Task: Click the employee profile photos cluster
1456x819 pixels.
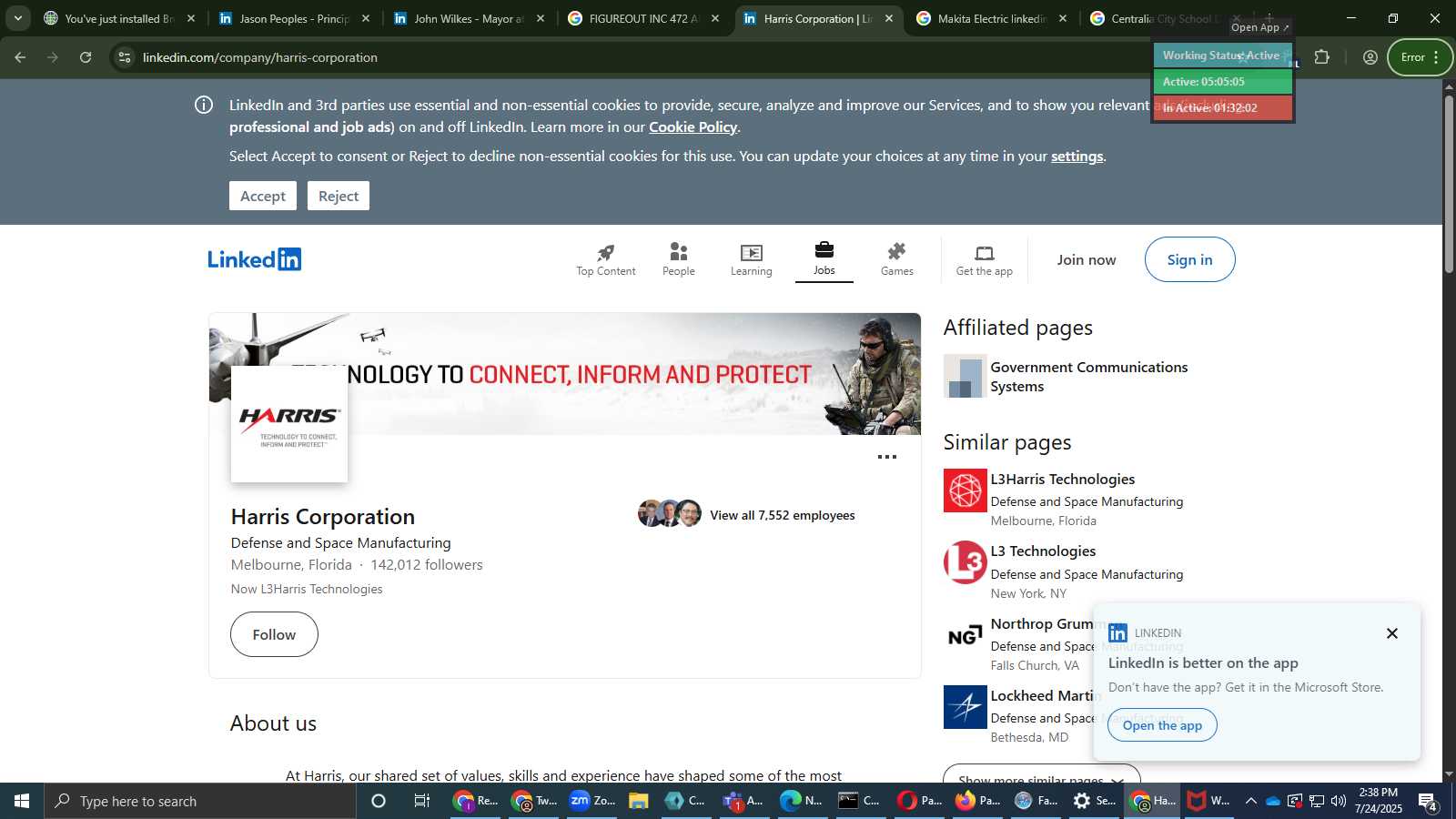Action: point(670,513)
